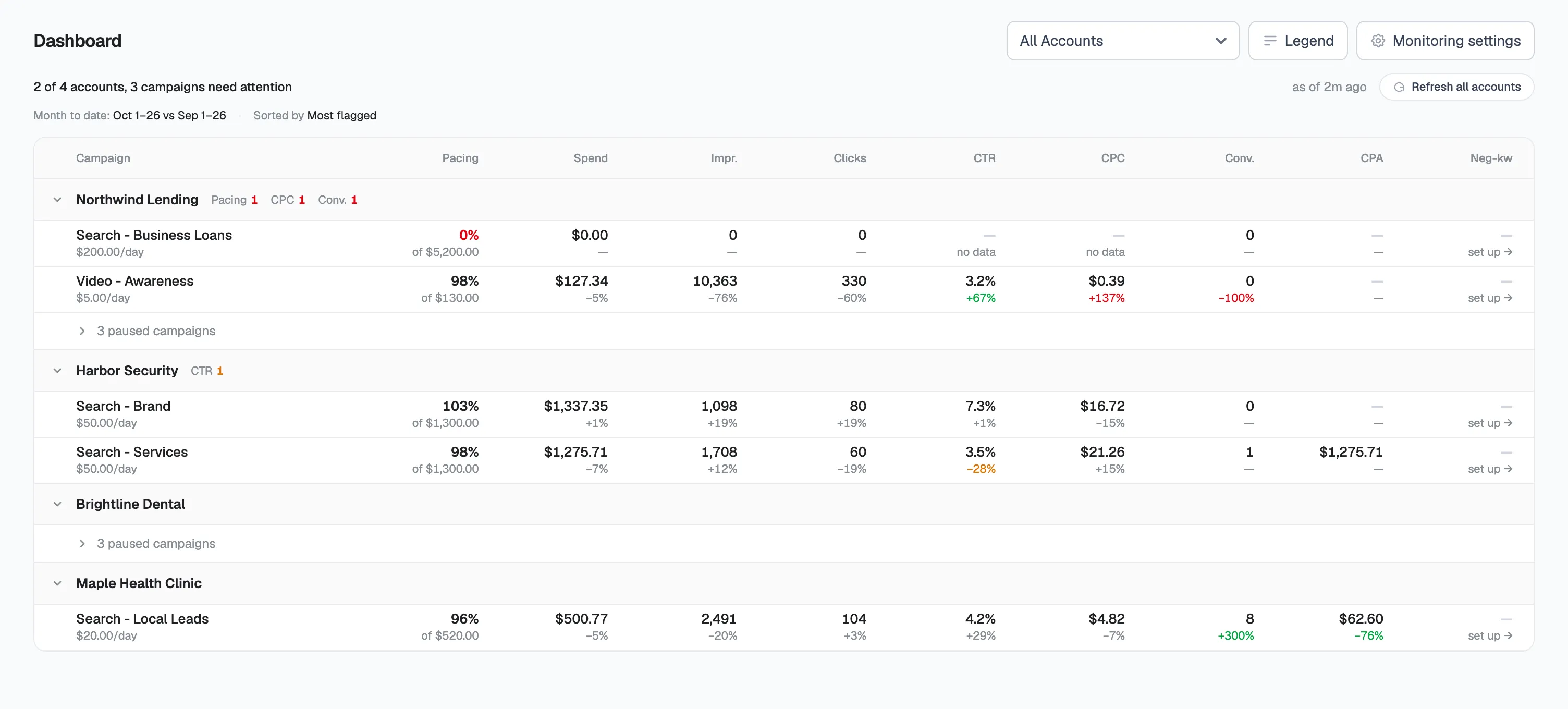This screenshot has height=709, width=1568.
Task: Click the -28% CTR change value
Action: pyautogui.click(x=981, y=469)
